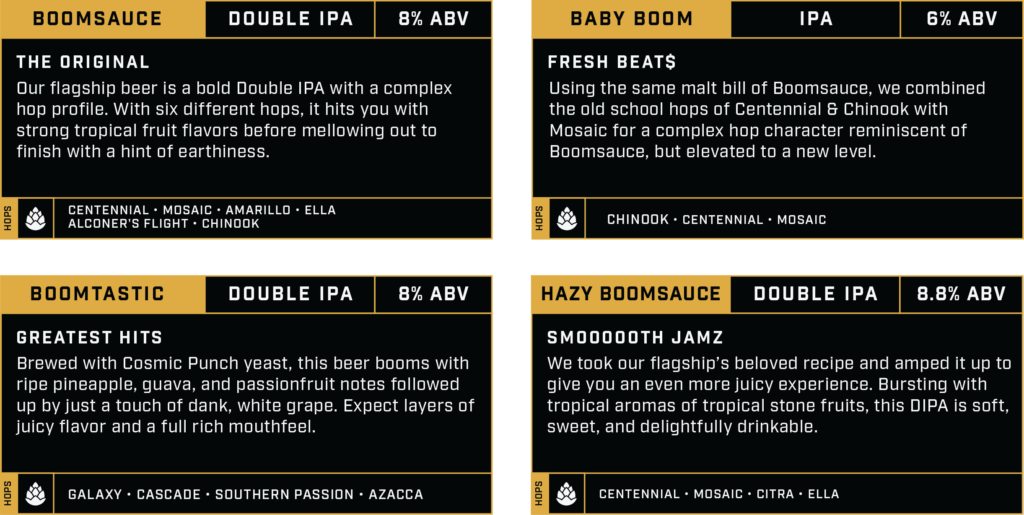This screenshot has height=515, width=1024.
Task: Click the vertical HOPS label on Boomsauce card
Action: (7, 217)
